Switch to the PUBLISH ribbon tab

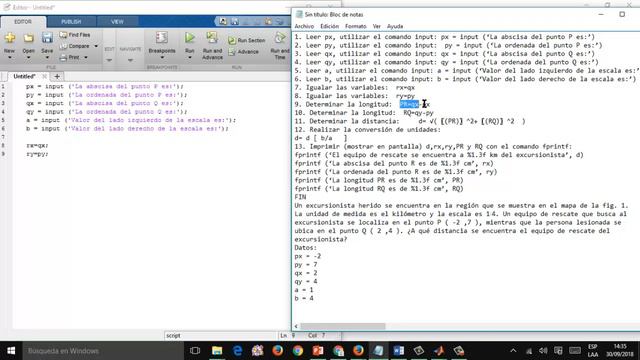point(71,22)
